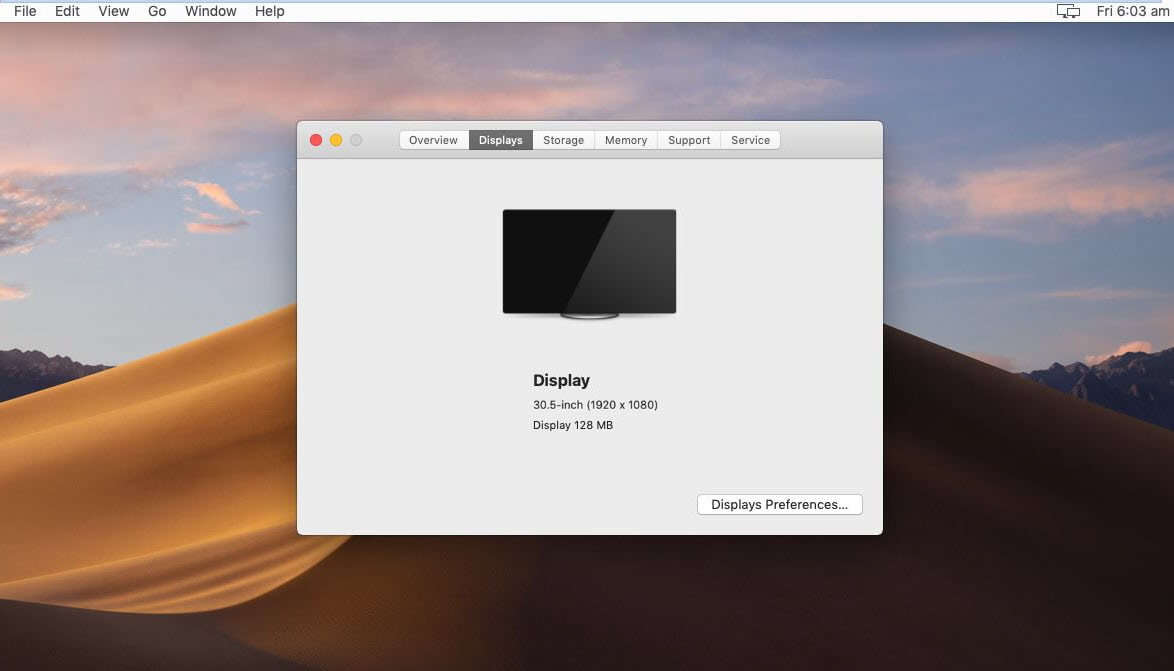The image size is (1174, 671).
Task: Click the 30.5-inch (1920 x 1080) text
Action: point(595,405)
